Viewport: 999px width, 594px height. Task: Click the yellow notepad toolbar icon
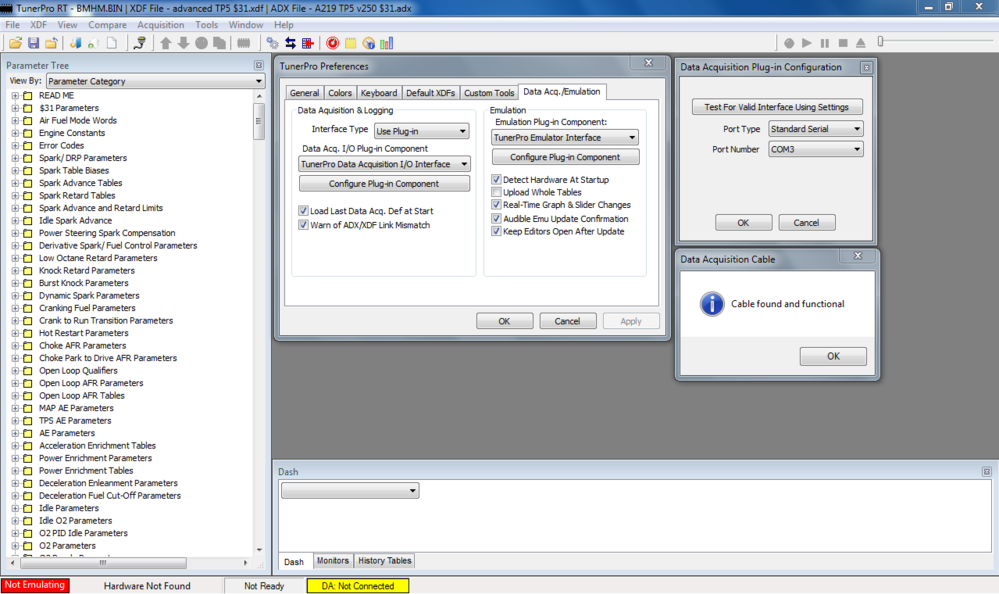pyautogui.click(x=350, y=43)
